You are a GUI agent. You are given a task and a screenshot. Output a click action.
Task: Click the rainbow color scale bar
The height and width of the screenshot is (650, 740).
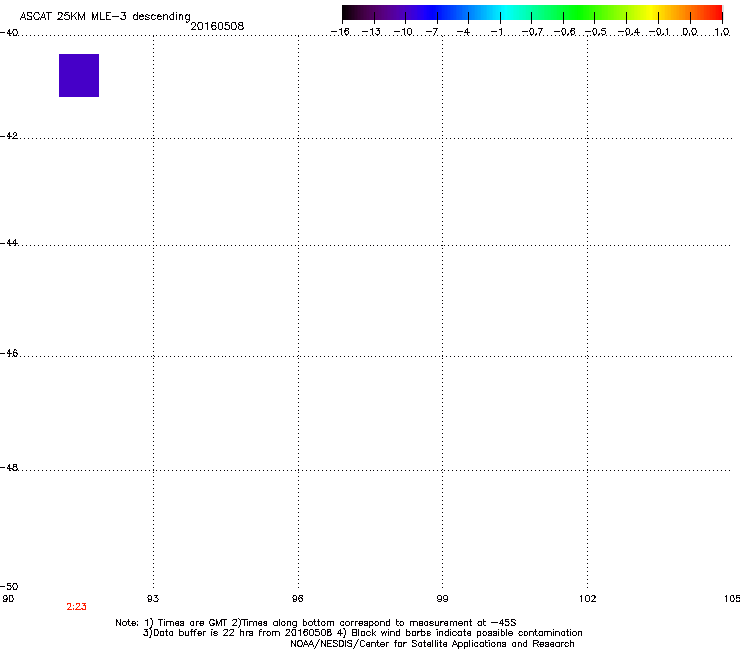(x=532, y=13)
